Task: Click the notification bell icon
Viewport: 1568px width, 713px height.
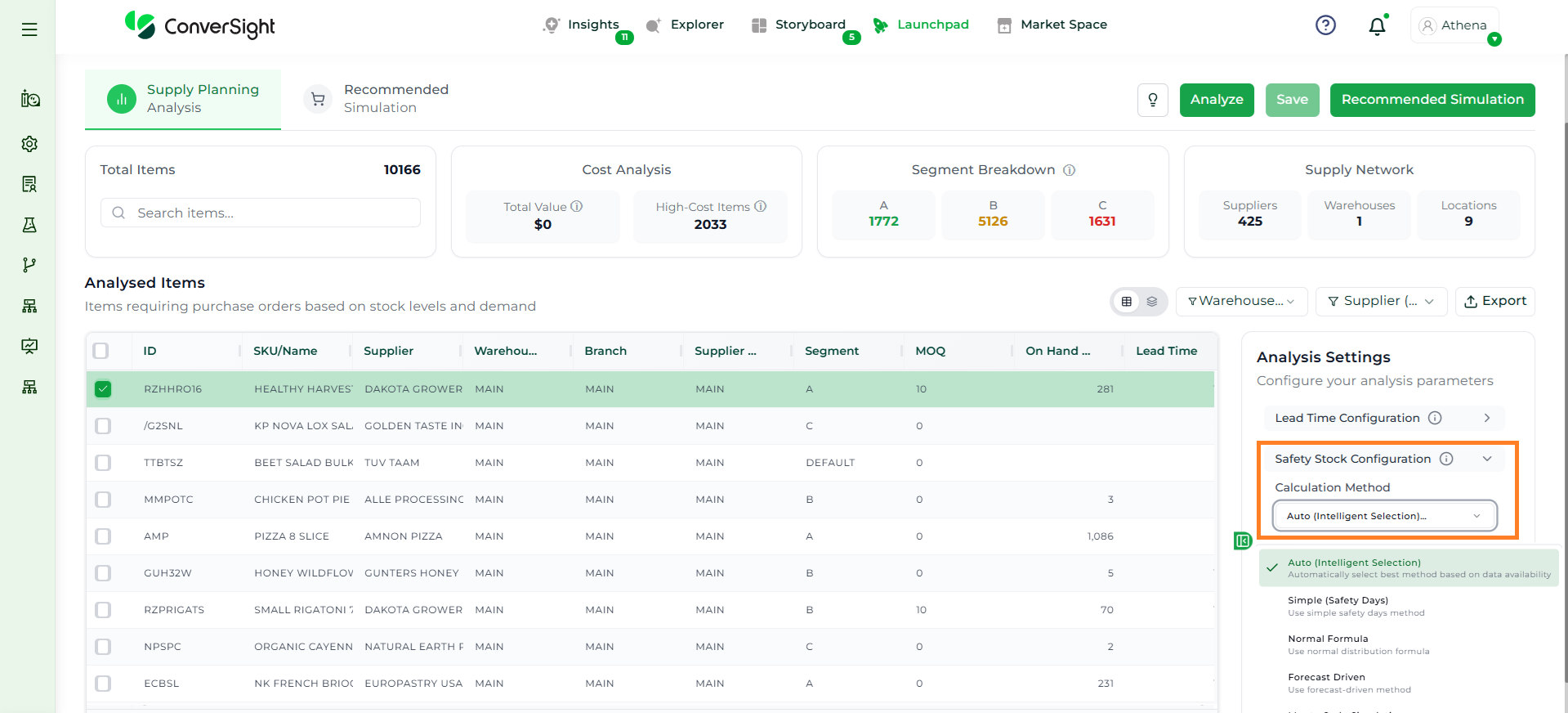Action: tap(1377, 26)
